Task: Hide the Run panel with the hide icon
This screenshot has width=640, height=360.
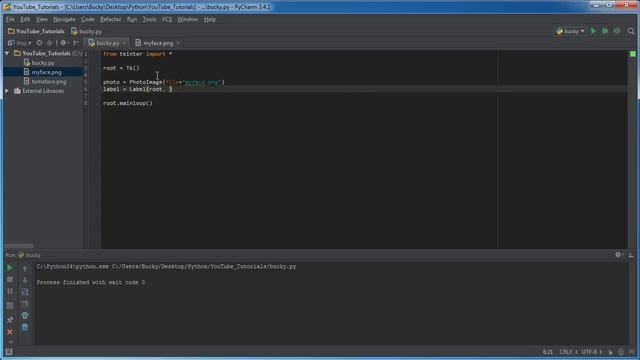Action: (631, 255)
